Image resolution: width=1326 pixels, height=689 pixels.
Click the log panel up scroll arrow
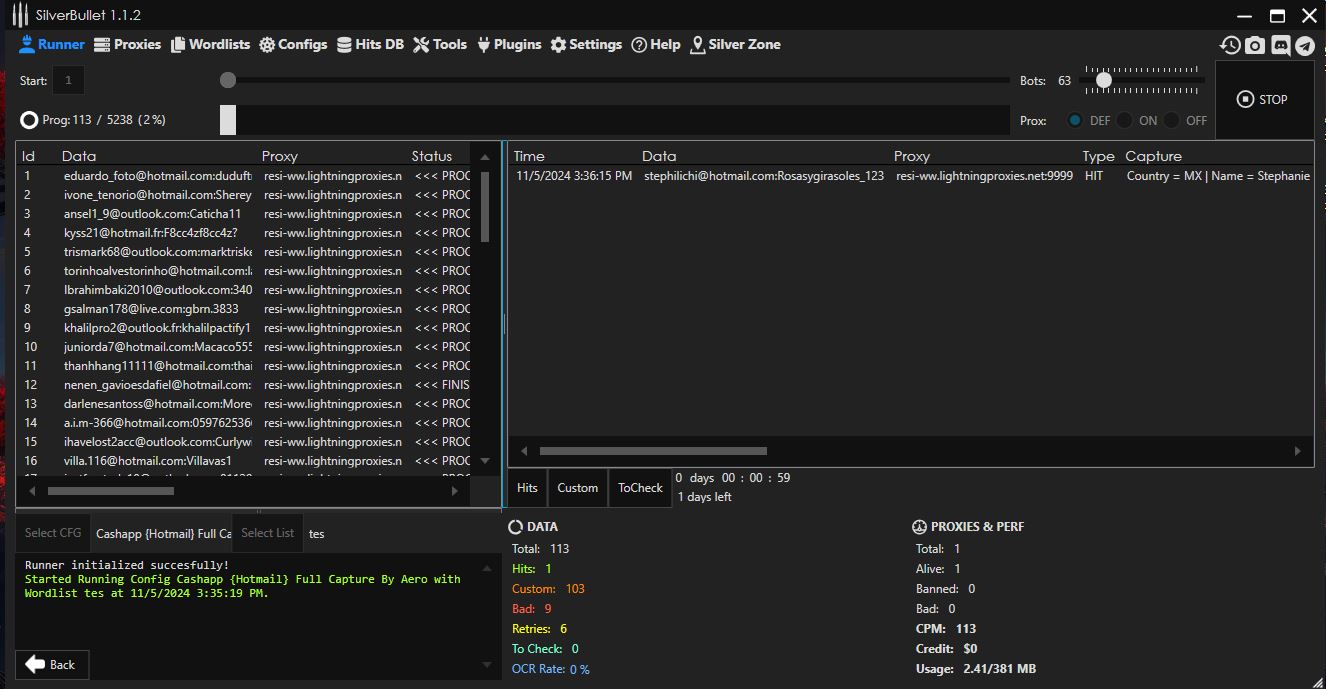(x=488, y=568)
